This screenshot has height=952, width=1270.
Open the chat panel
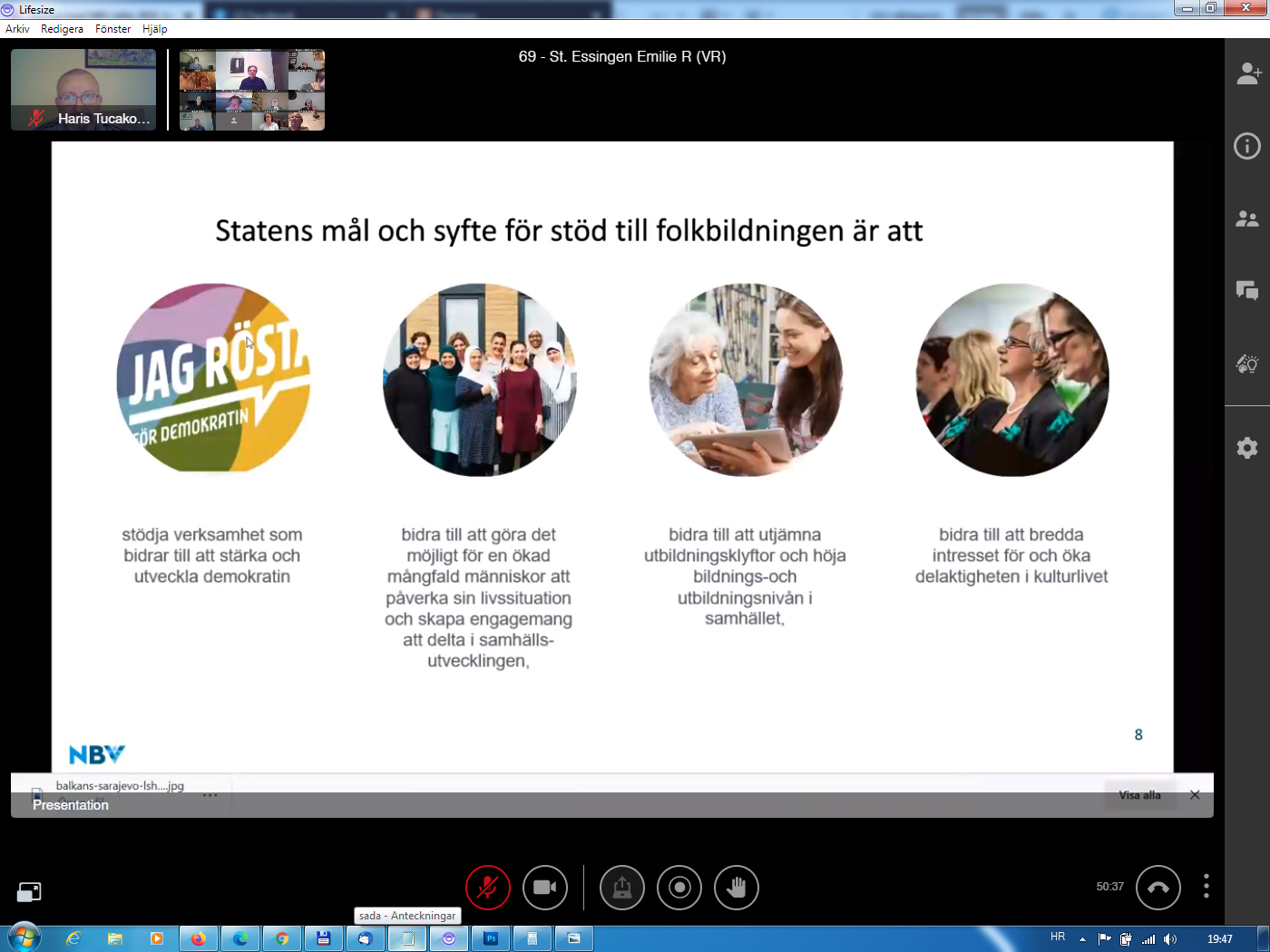tap(1247, 291)
